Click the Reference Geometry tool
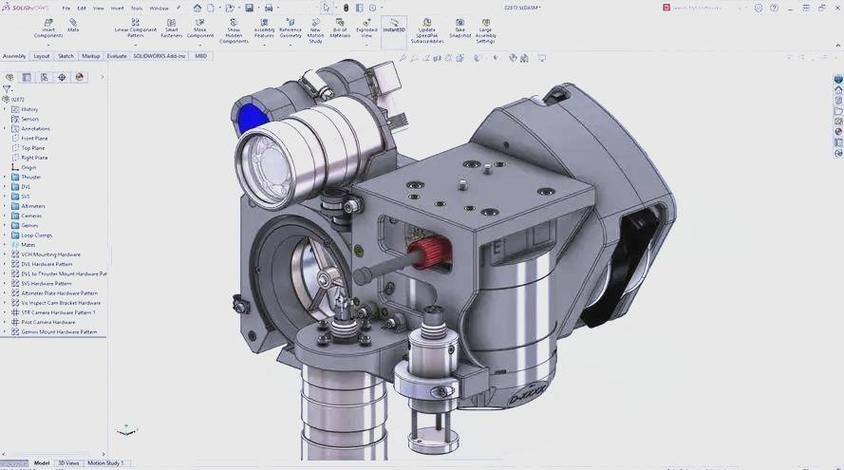The height and width of the screenshot is (470, 844). click(x=290, y=29)
